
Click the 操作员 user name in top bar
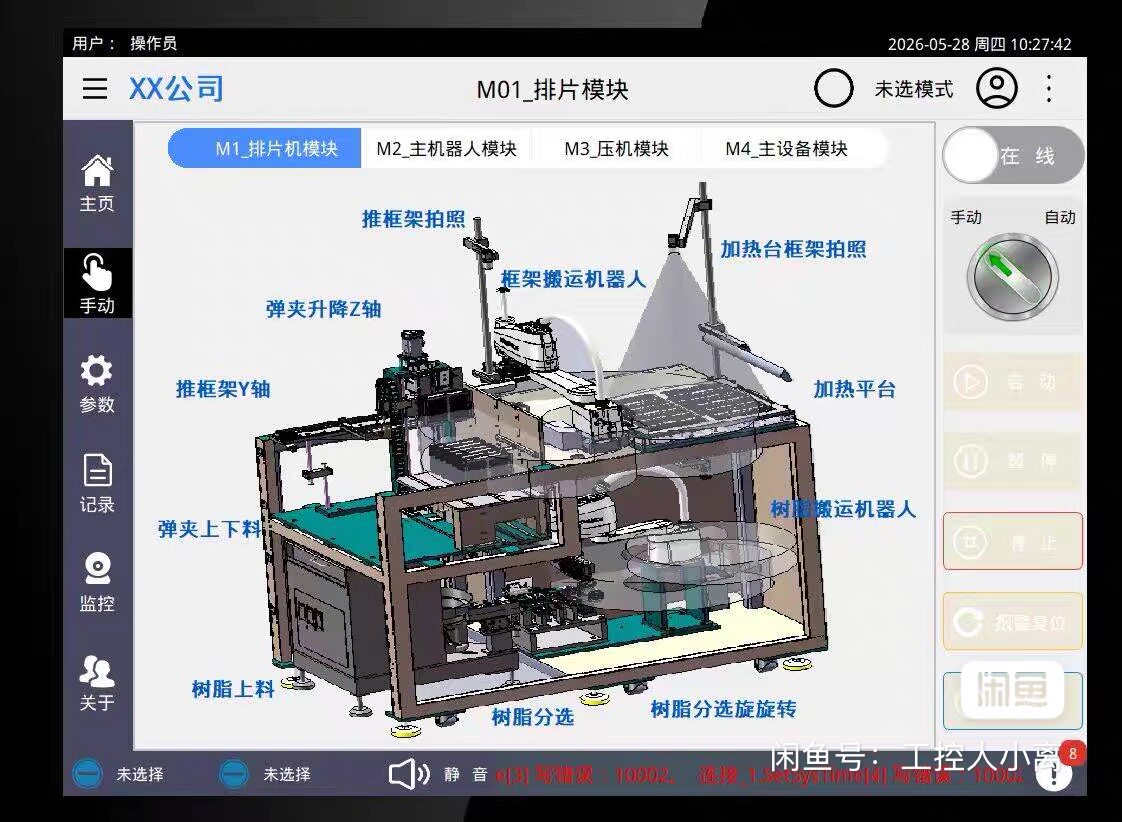coord(154,44)
